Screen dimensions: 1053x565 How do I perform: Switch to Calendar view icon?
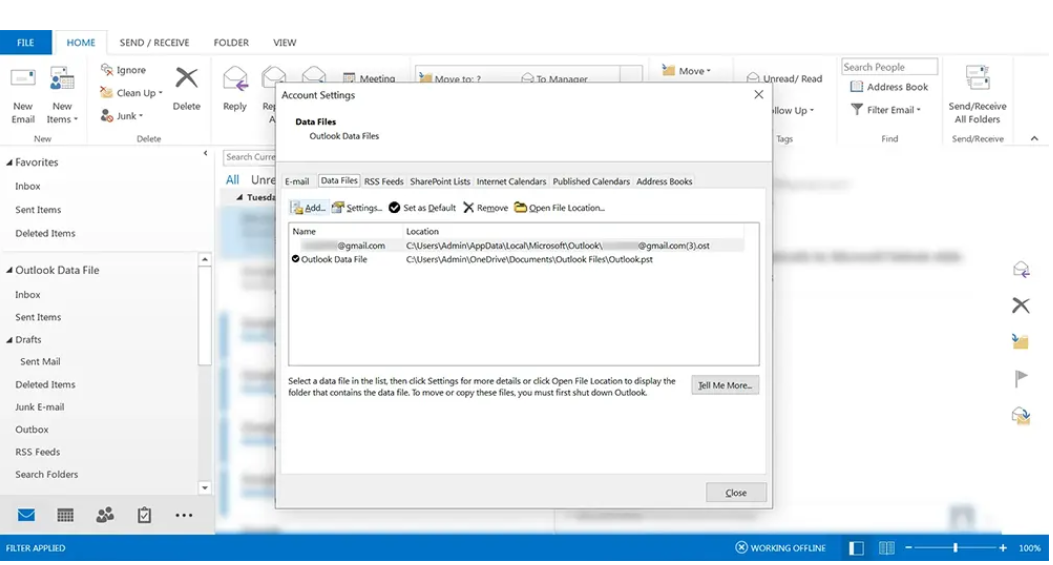click(x=65, y=515)
